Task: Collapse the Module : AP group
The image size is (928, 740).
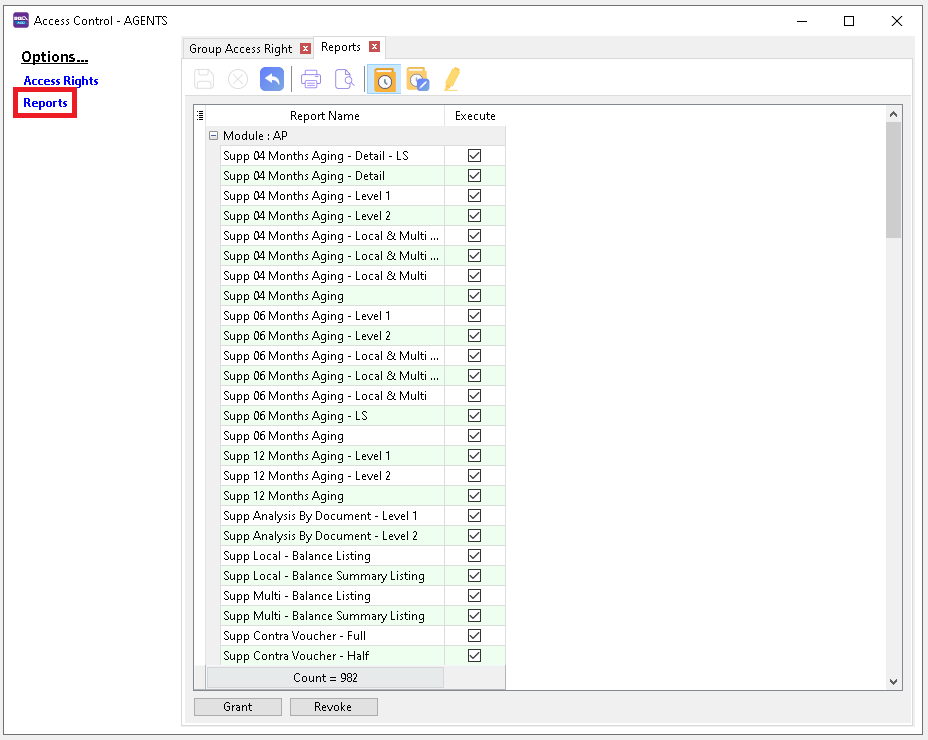Action: click(213, 136)
